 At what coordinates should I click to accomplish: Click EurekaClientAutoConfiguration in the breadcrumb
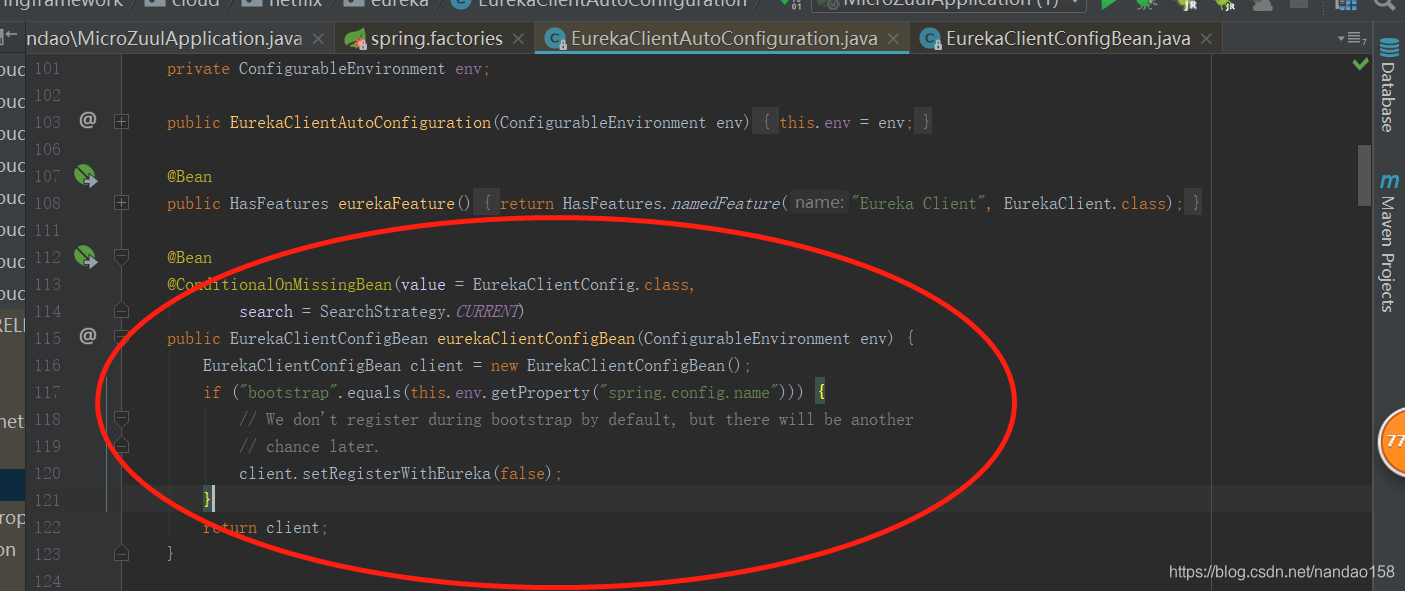pos(600,4)
